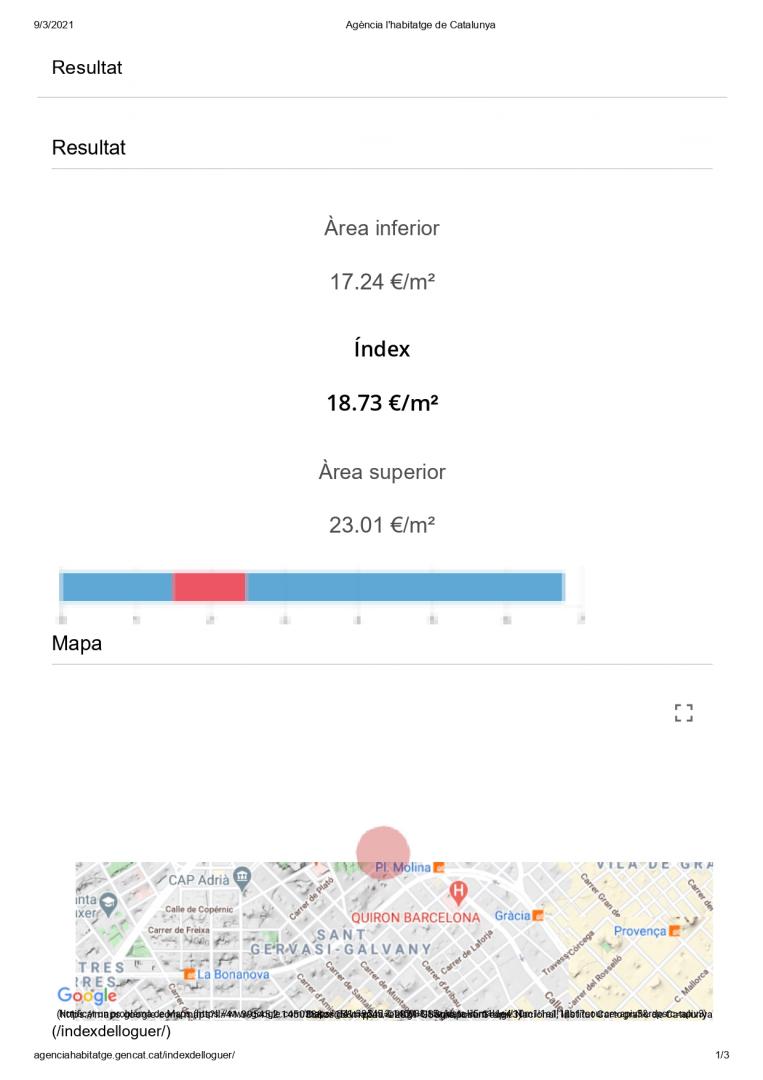Click the La Bonanova station icon

pyautogui.click(x=188, y=973)
